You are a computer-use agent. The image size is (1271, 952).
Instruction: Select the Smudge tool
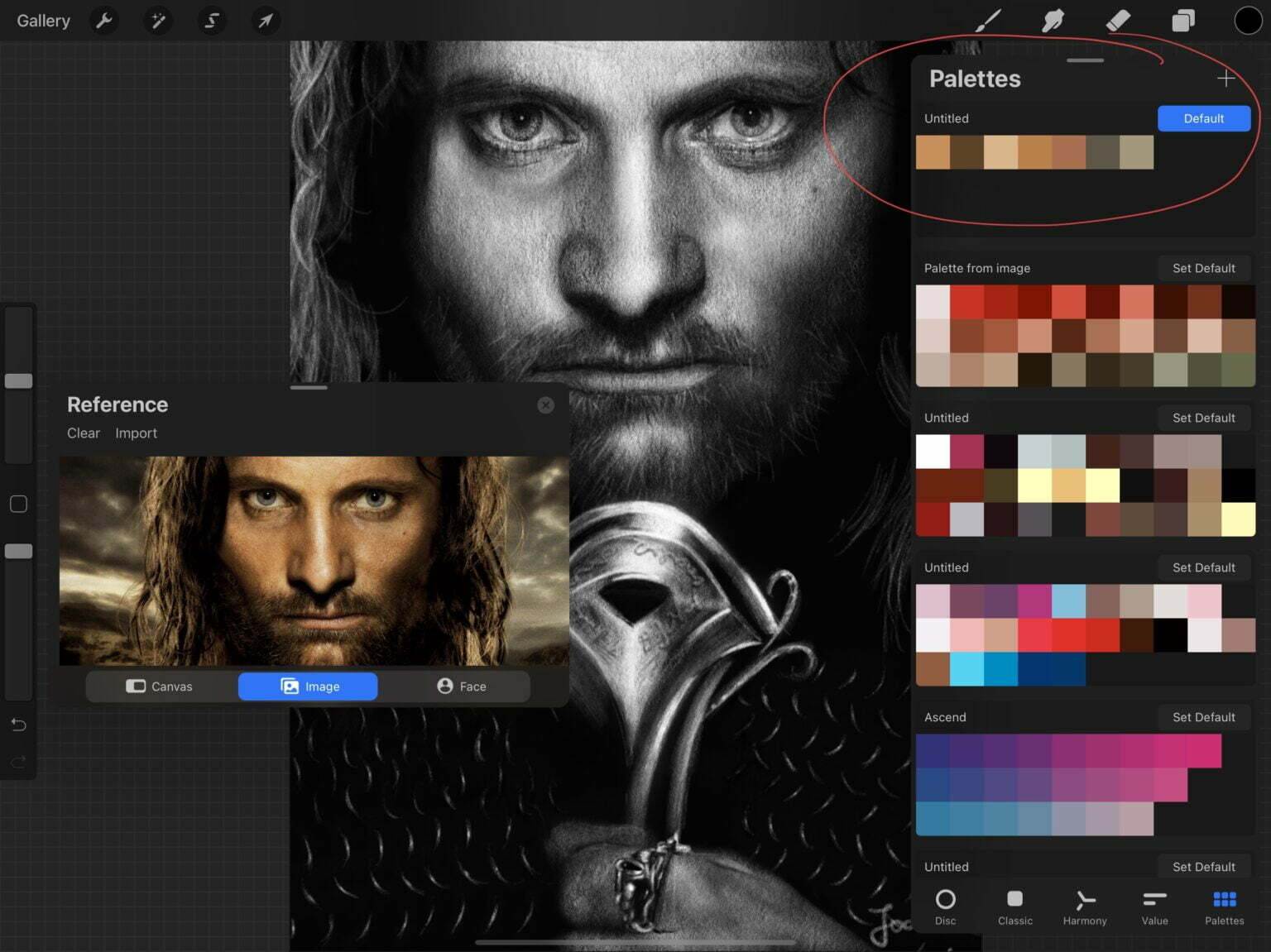tap(1053, 21)
